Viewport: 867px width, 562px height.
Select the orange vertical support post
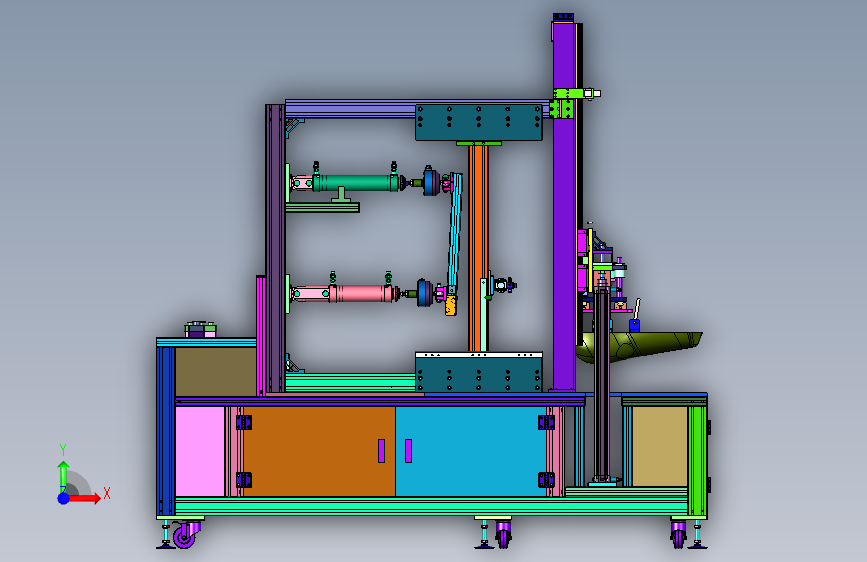(478, 248)
